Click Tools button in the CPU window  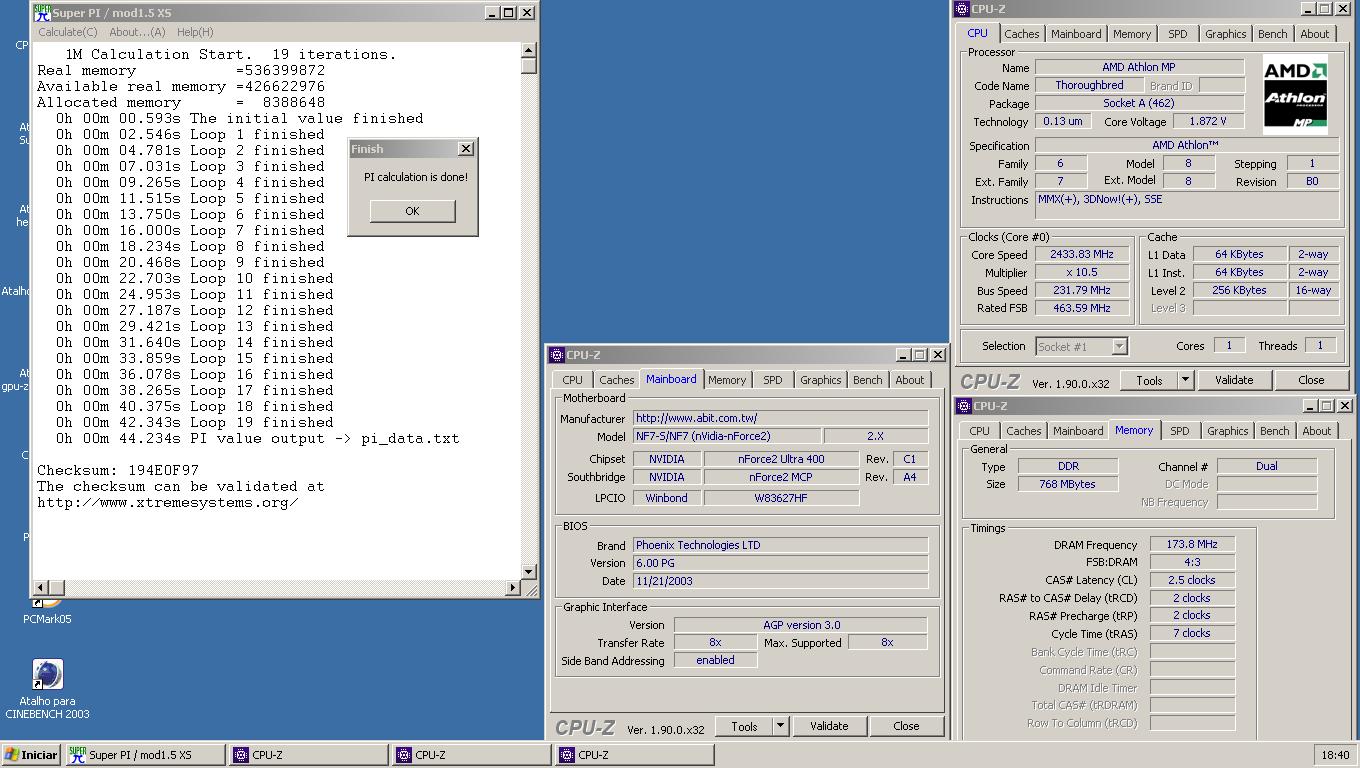click(1149, 380)
